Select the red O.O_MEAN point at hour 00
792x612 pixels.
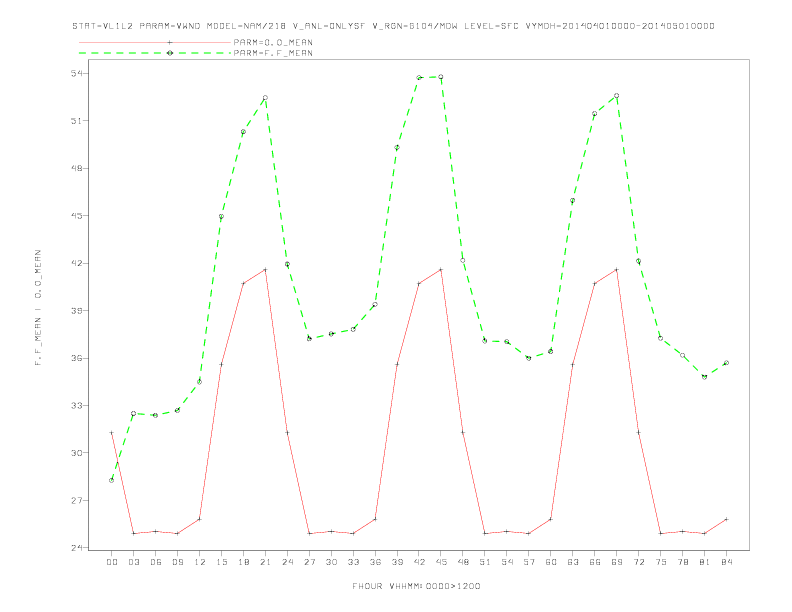(x=112, y=433)
